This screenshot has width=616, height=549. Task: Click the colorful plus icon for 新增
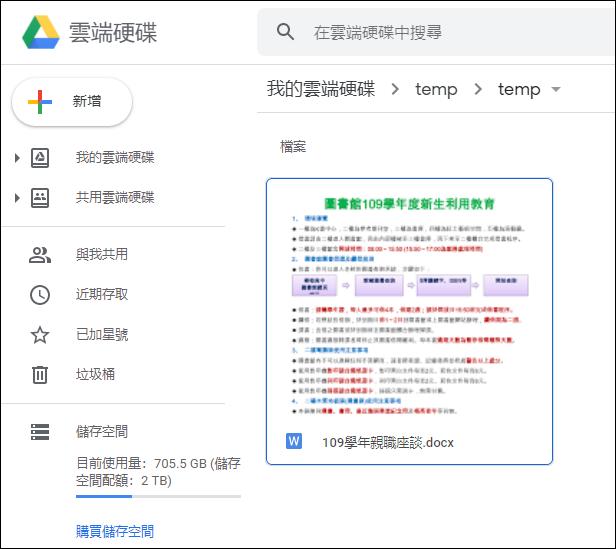40,102
